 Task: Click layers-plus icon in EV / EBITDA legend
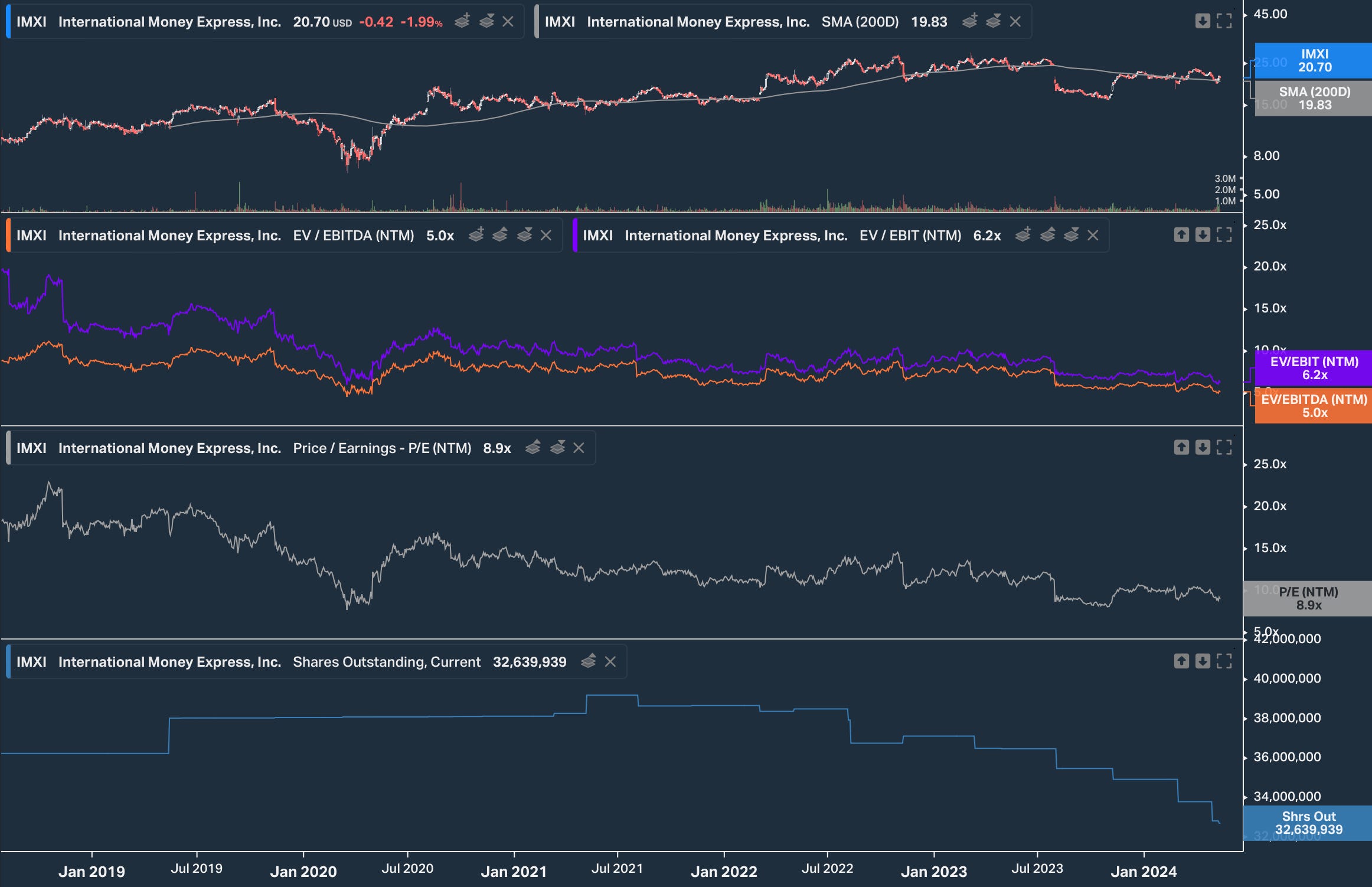click(476, 235)
